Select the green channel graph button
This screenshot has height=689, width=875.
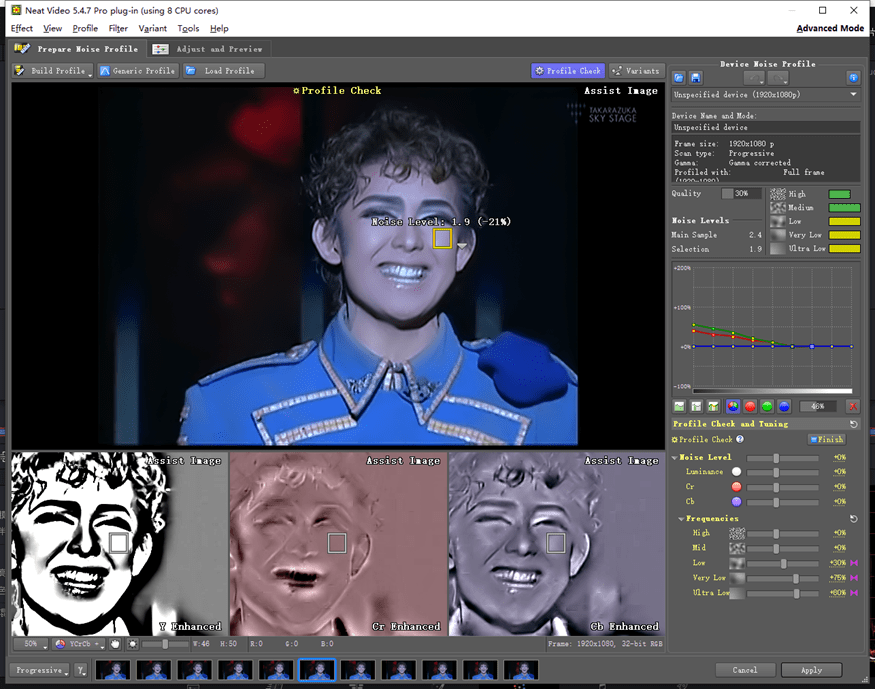(x=767, y=406)
